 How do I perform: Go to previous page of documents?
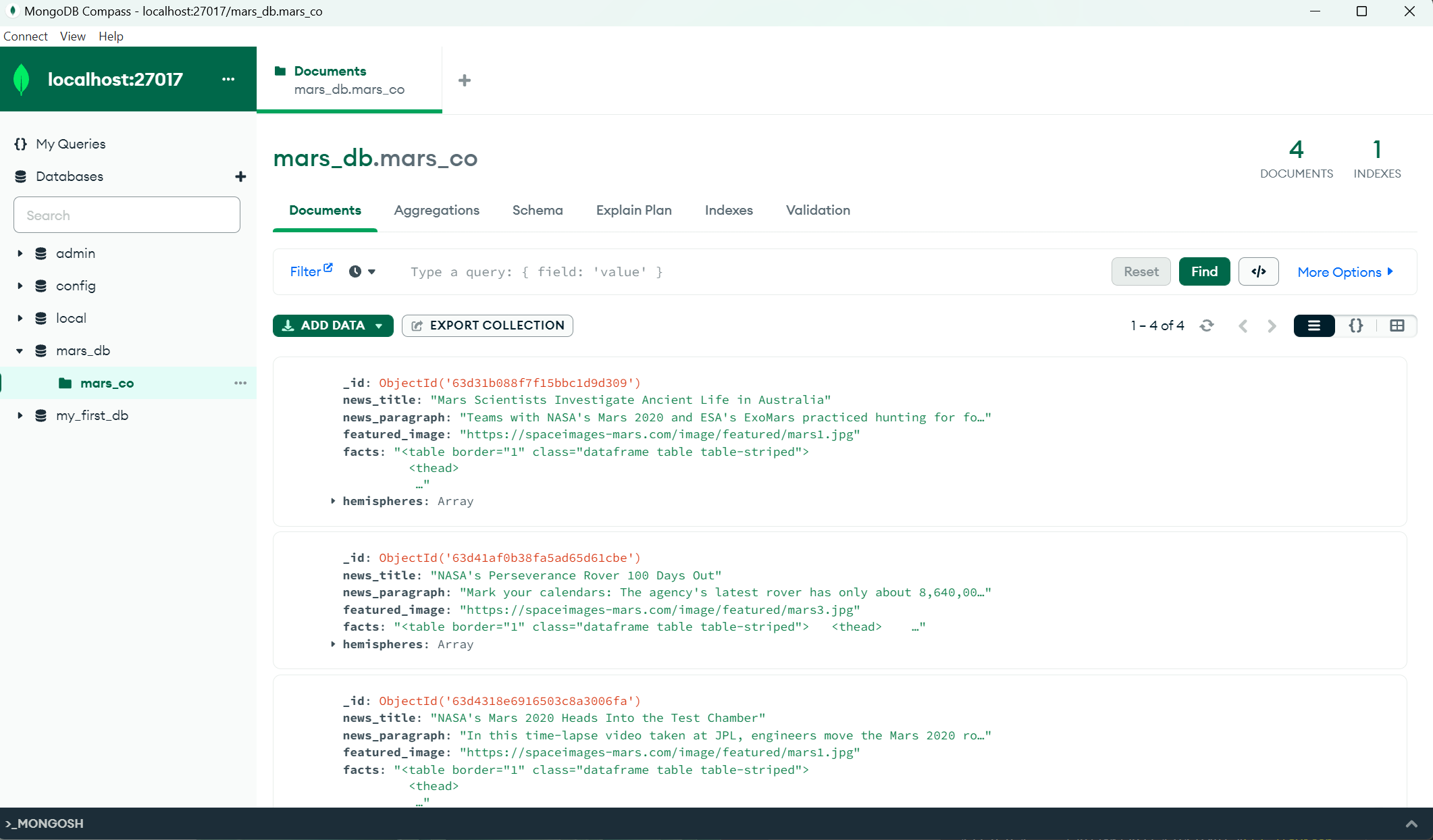tap(1243, 325)
